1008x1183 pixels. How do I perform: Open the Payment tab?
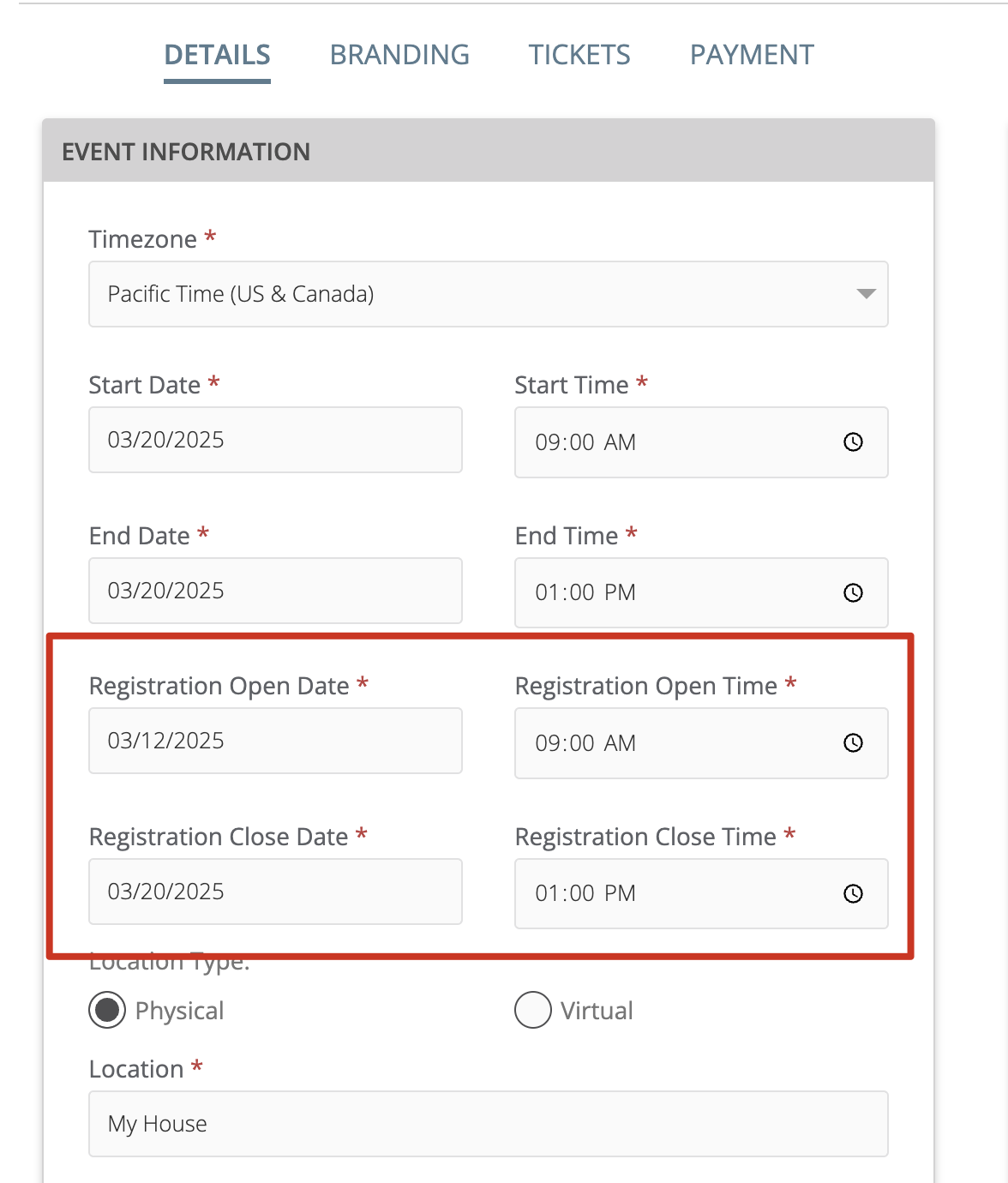[752, 55]
